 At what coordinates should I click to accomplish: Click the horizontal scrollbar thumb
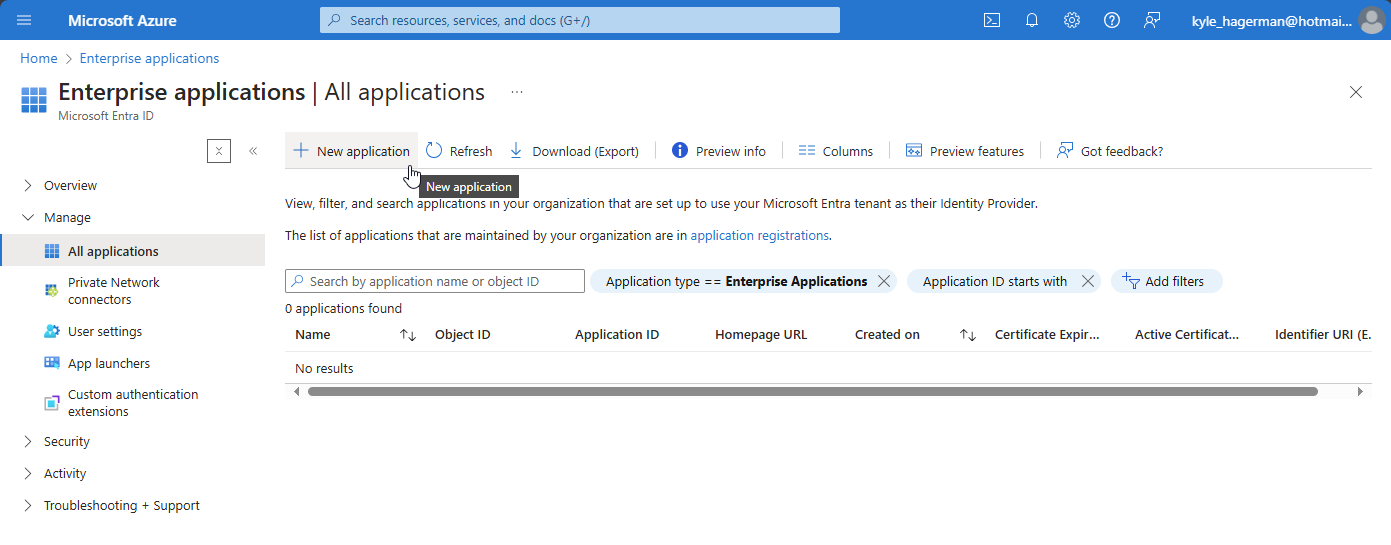(813, 392)
